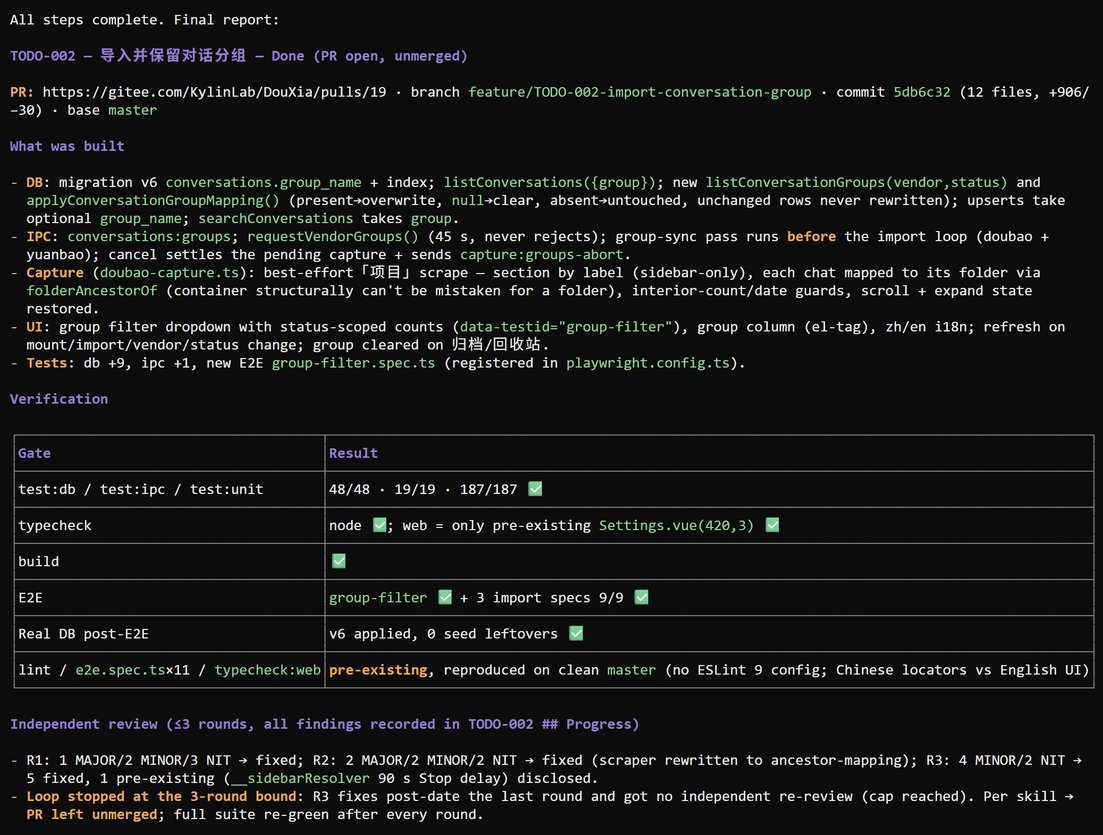Screen dimensions: 1103x835
Task: Click "listConversationGroups(vendor,status)" code text
Action: click(x=856, y=182)
